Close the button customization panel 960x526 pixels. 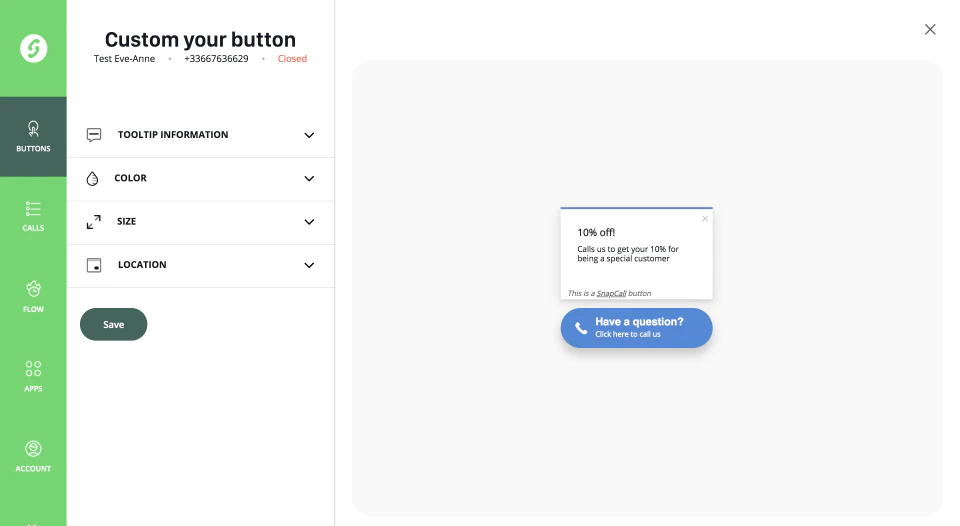(930, 29)
